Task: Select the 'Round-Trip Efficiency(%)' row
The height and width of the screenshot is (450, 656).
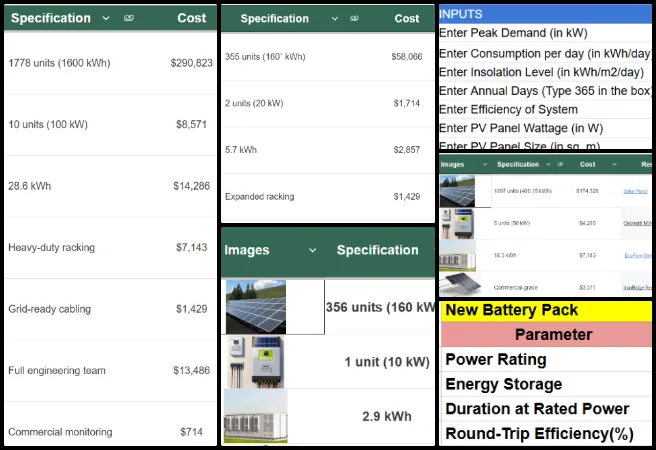Action: point(546,434)
